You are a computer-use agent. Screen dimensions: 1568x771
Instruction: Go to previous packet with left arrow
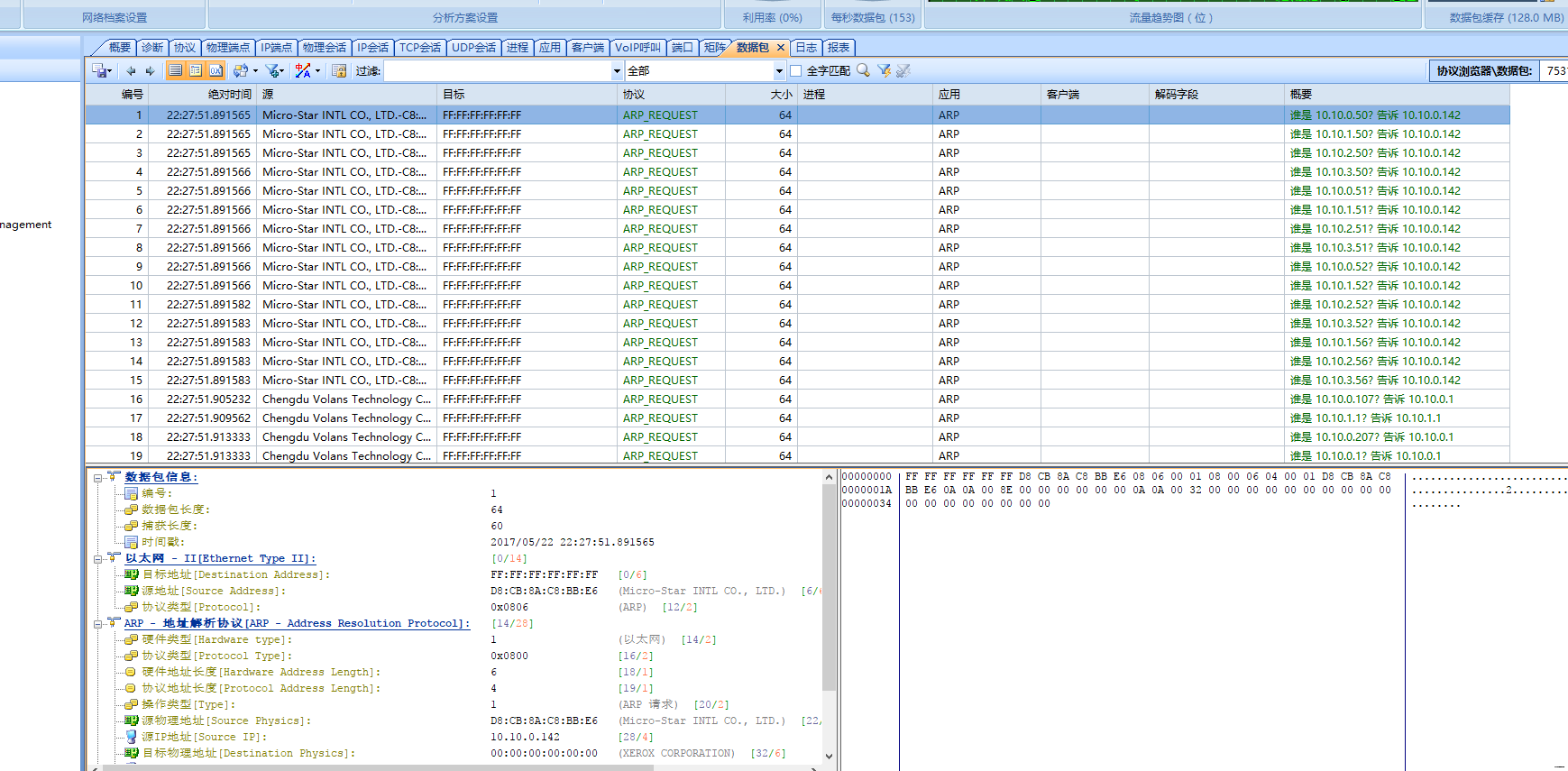pos(131,70)
